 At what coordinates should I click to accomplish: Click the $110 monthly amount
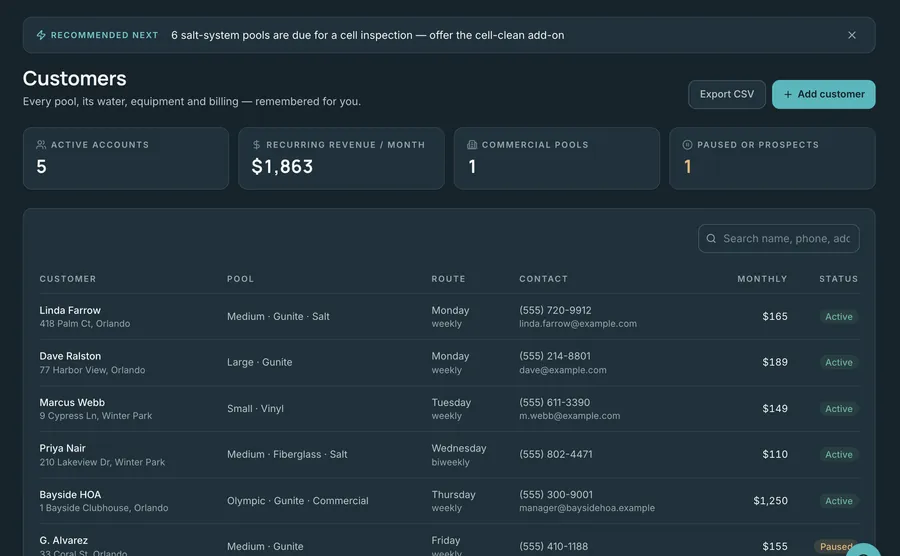775,454
